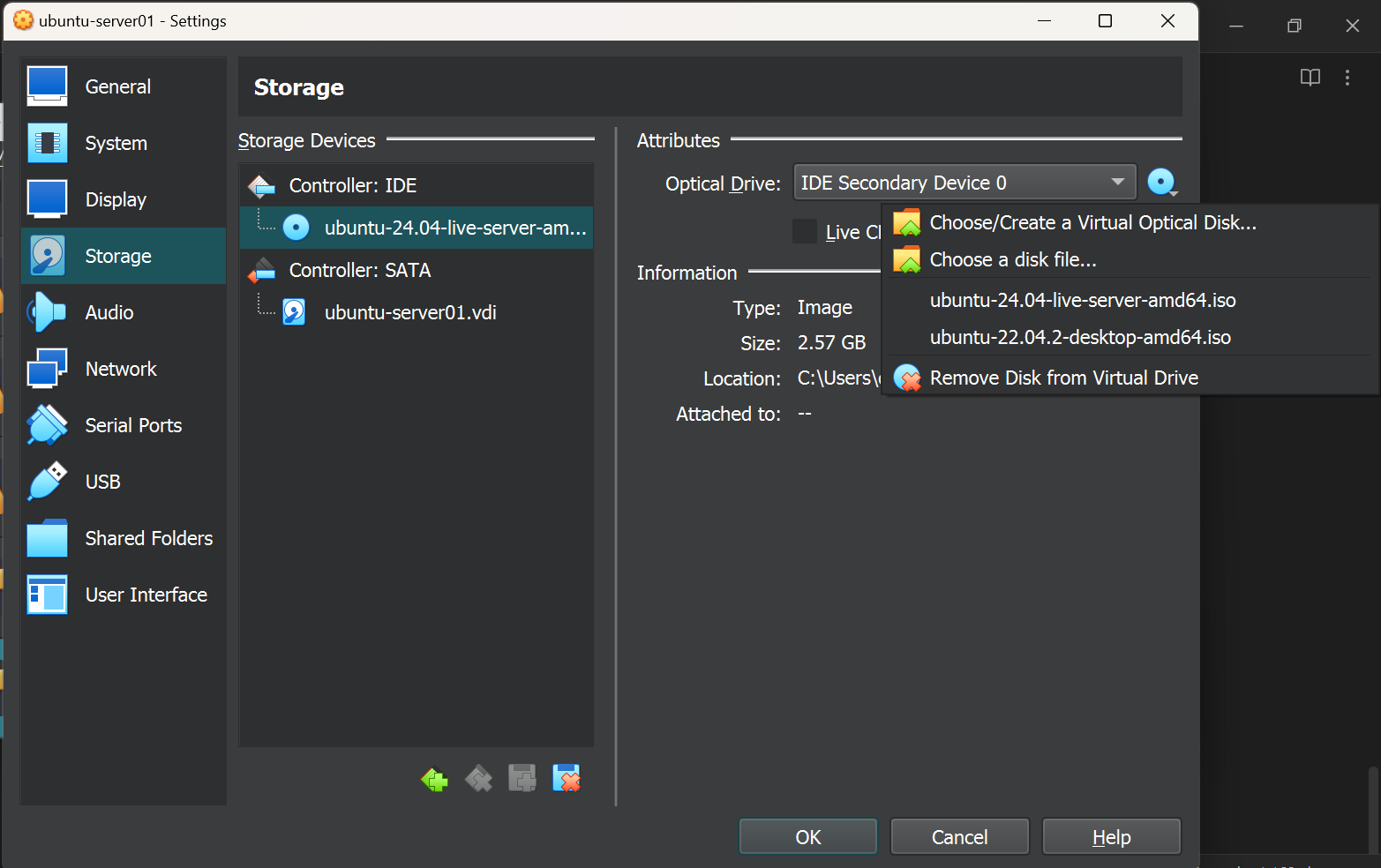Open the Audio settings category

[x=109, y=312]
